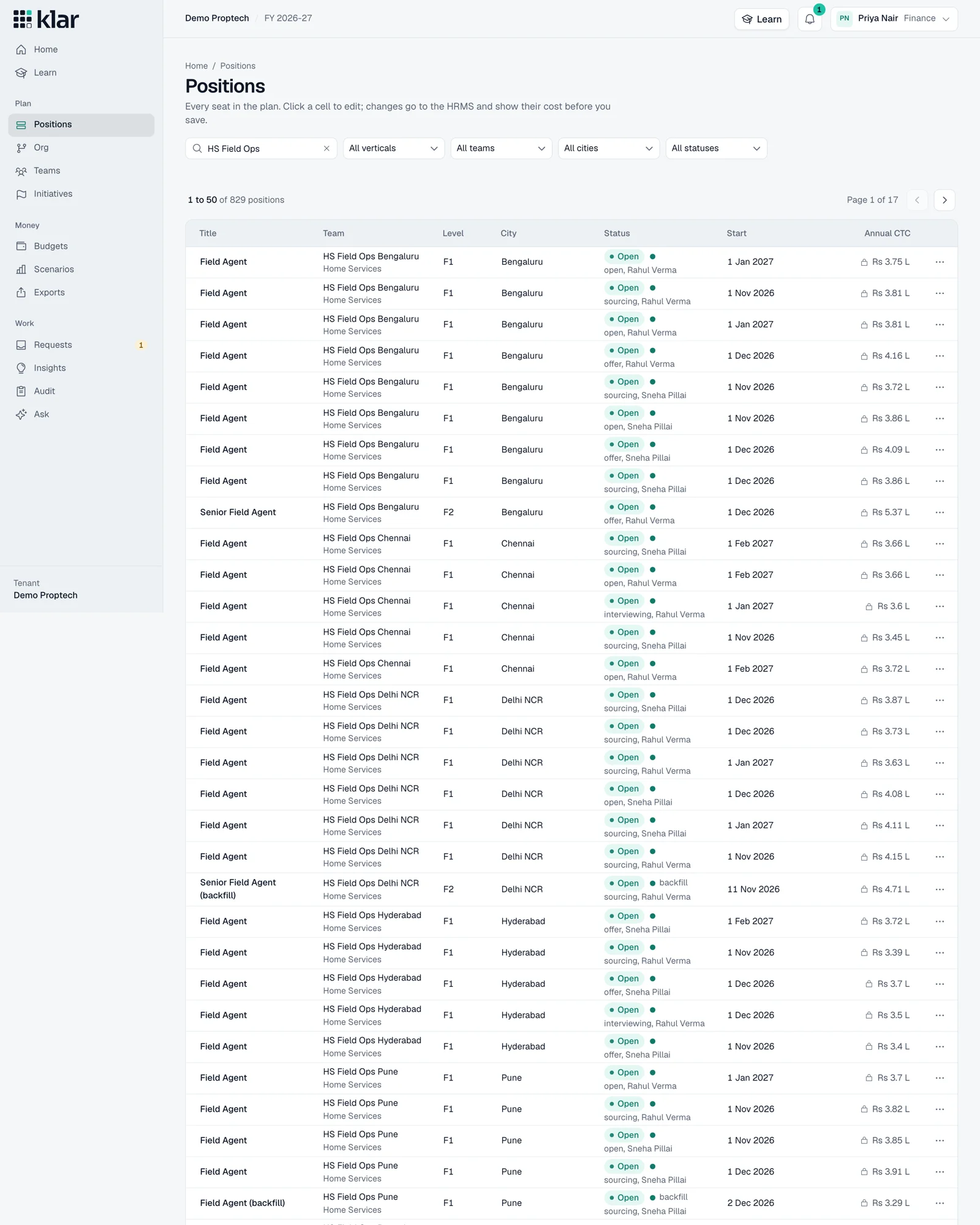The height and width of the screenshot is (1225, 980).
Task: Open the notifications bell
Action: click(810, 19)
